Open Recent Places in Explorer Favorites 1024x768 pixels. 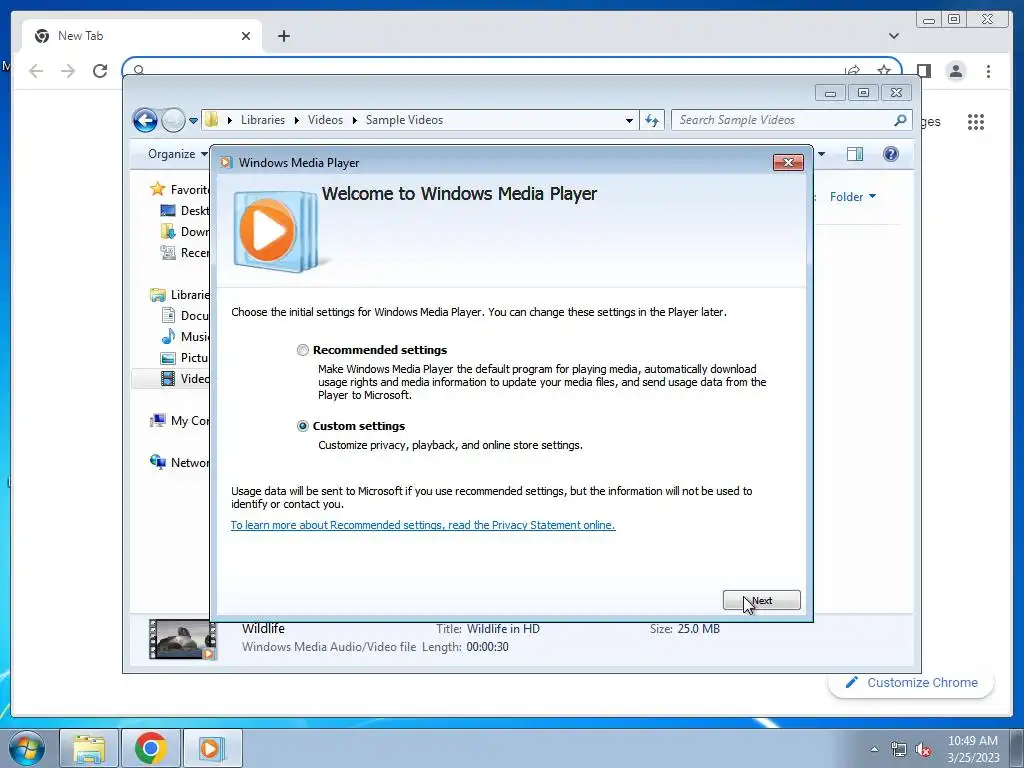click(185, 253)
